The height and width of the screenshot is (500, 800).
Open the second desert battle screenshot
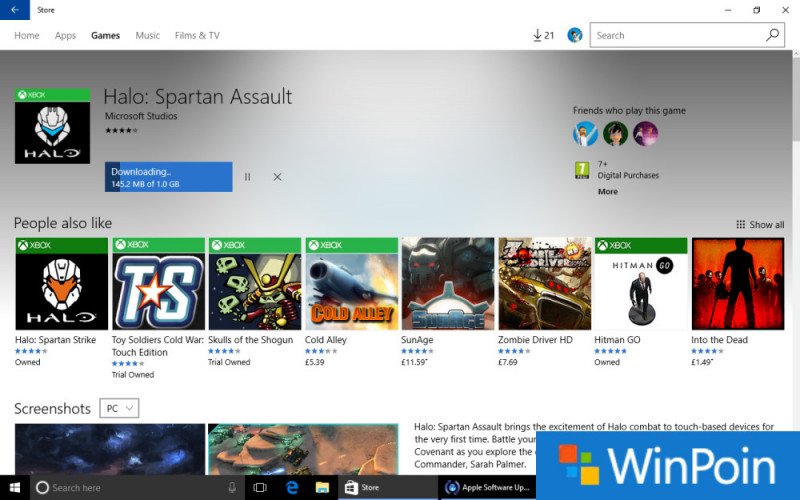coord(303,449)
